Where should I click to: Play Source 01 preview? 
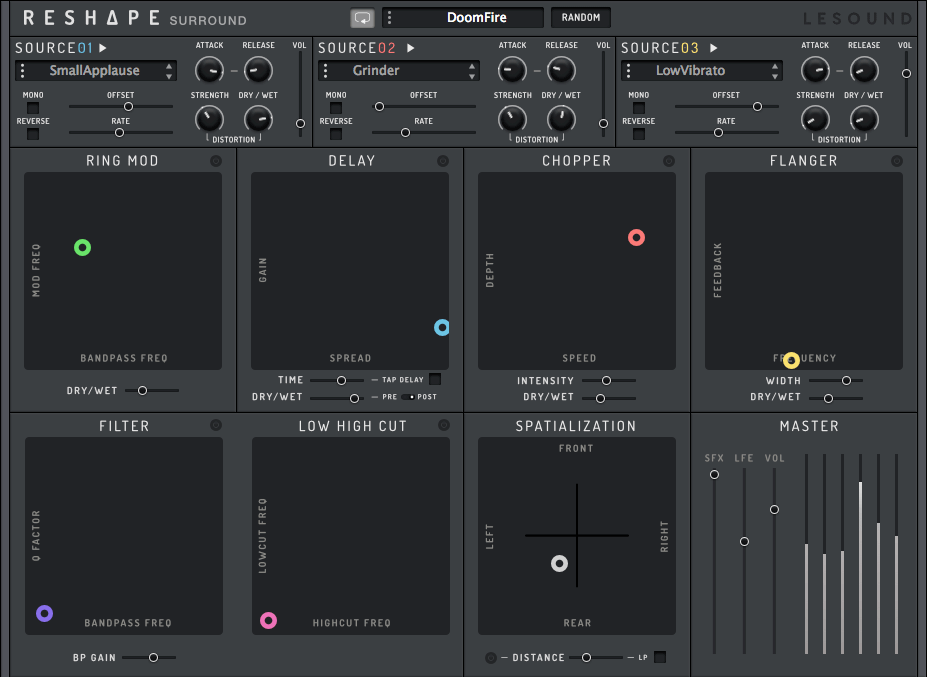(x=103, y=48)
